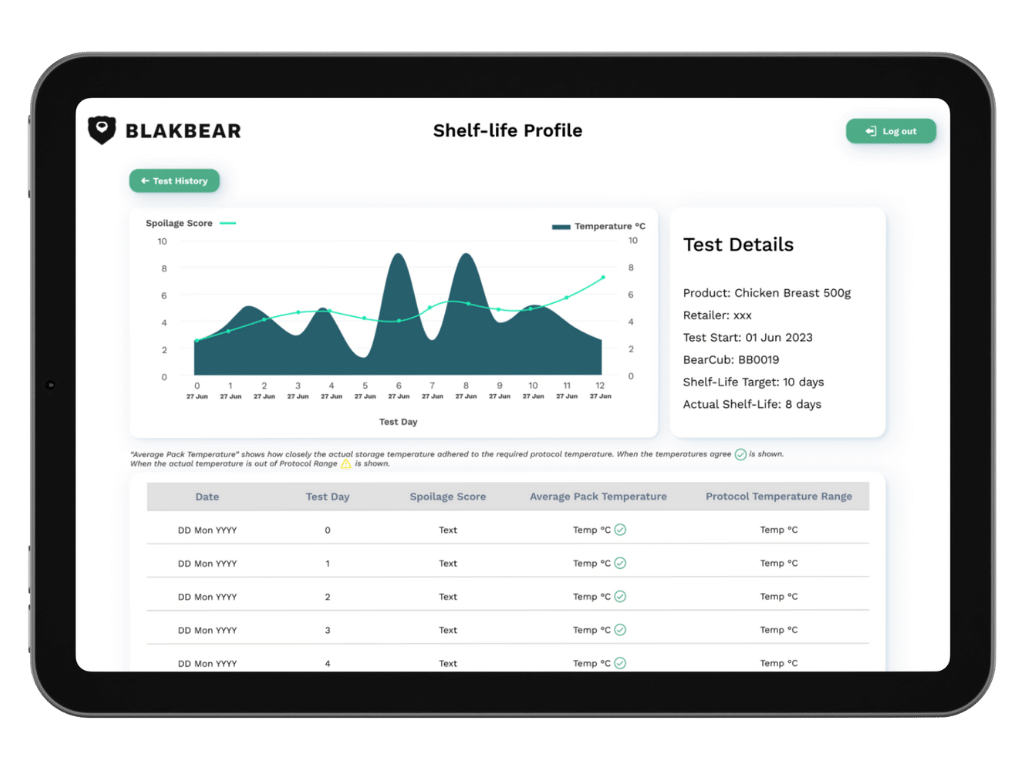Hide the temperature area series via its legend swatch
This screenshot has width=1024, height=768.
(x=560, y=225)
